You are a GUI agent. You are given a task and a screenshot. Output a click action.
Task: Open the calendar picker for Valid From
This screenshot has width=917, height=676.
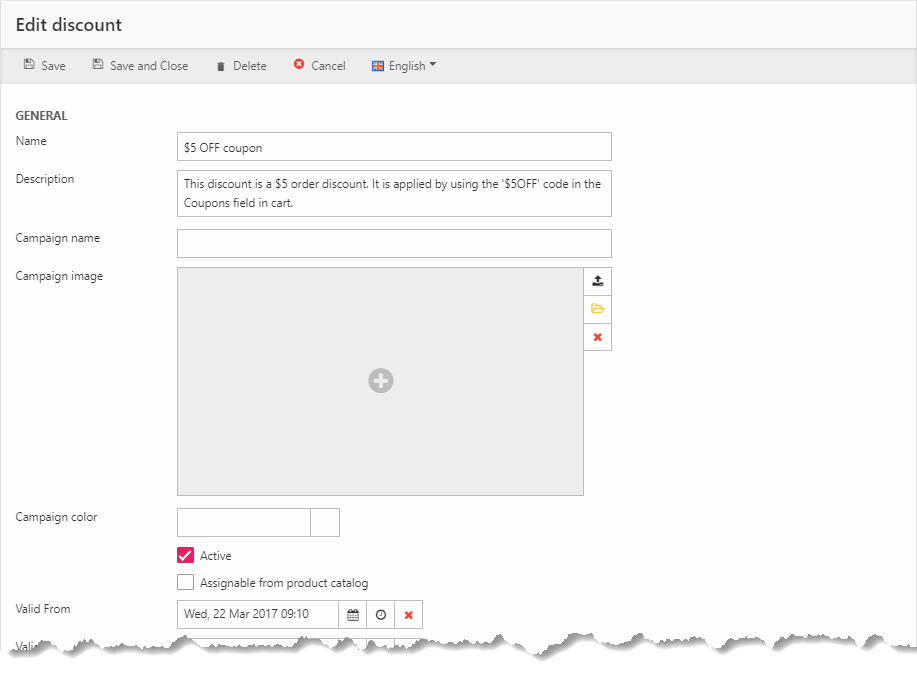pyautogui.click(x=353, y=615)
